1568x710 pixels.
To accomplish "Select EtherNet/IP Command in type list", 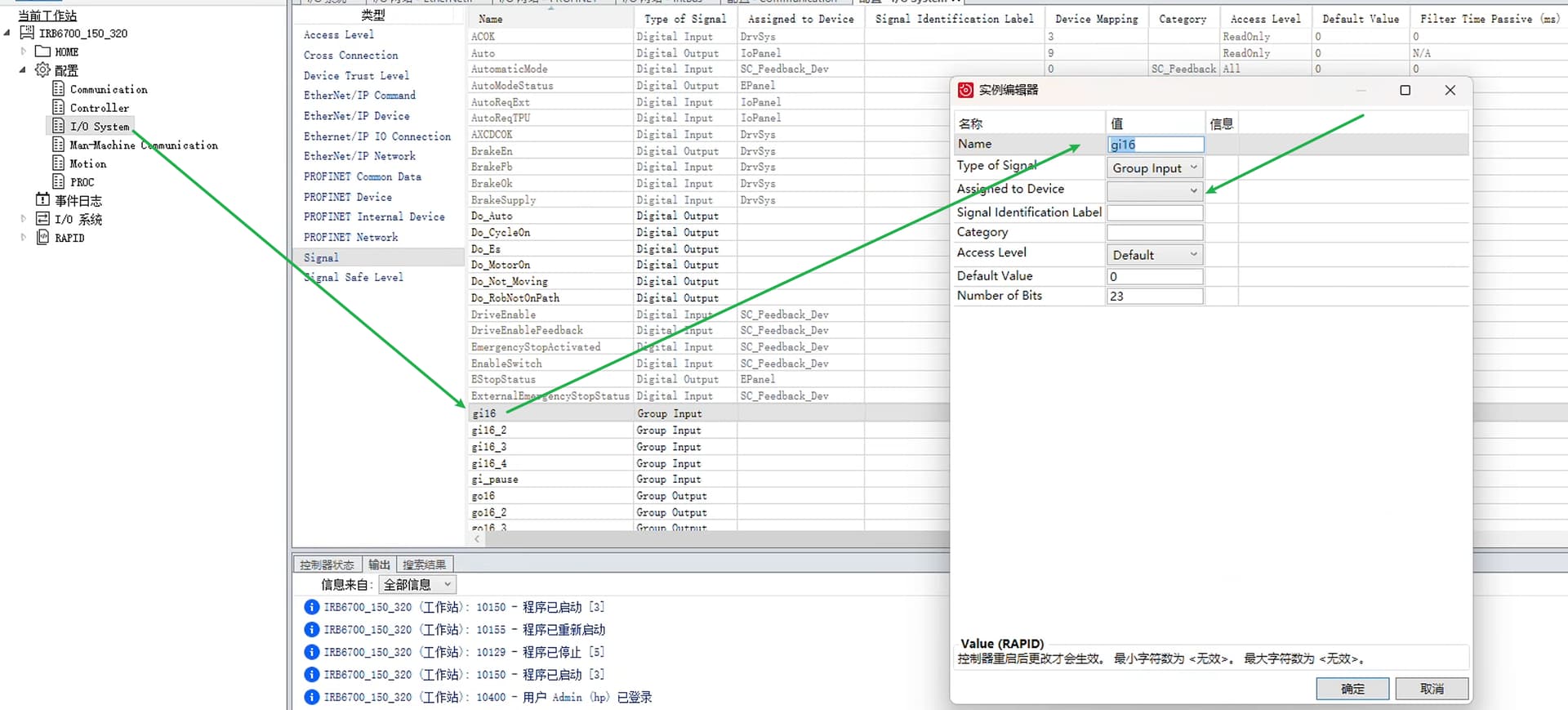I will click(x=359, y=96).
